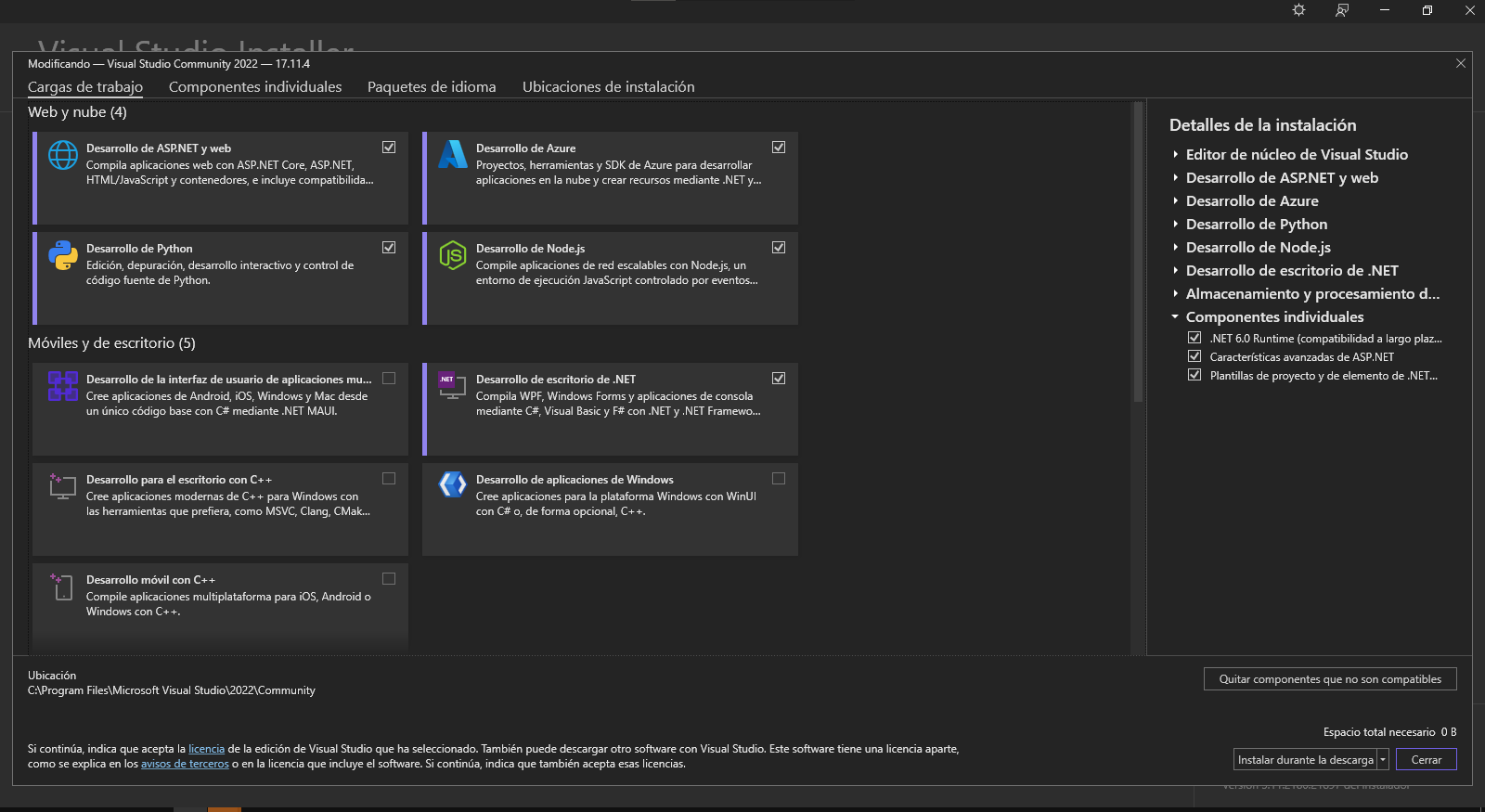The width and height of the screenshot is (1485, 812).
Task: Uncheck Plantillas de proyecto y de elemento .NET
Action: pyautogui.click(x=1194, y=375)
